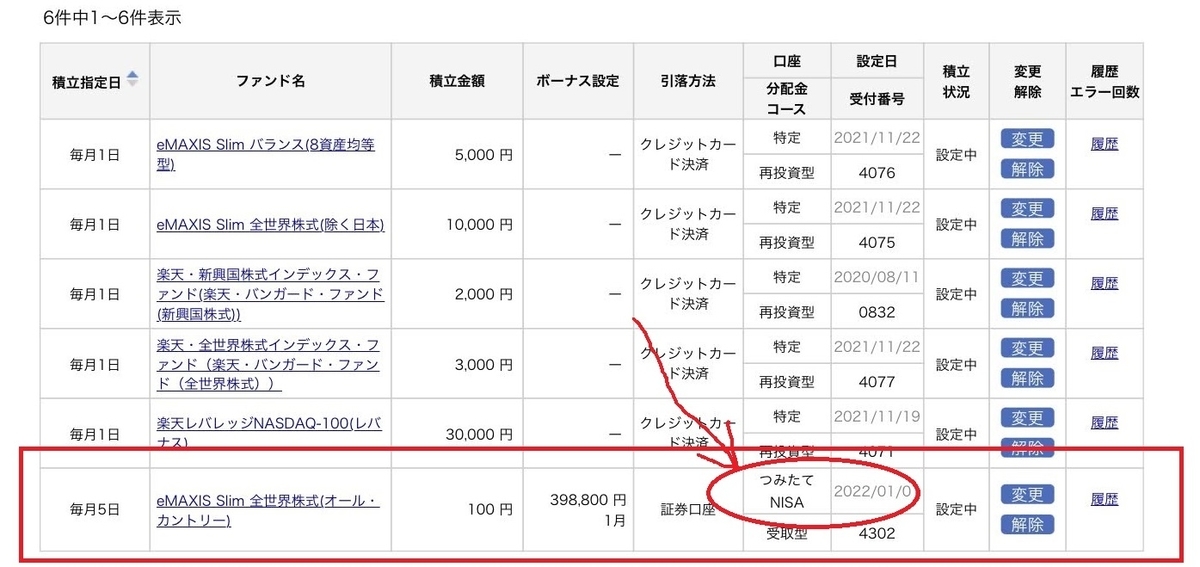Open eMAXIS Slim バランス(8資産均等型) fund link
The width and height of the screenshot is (1200, 567).
point(266,154)
